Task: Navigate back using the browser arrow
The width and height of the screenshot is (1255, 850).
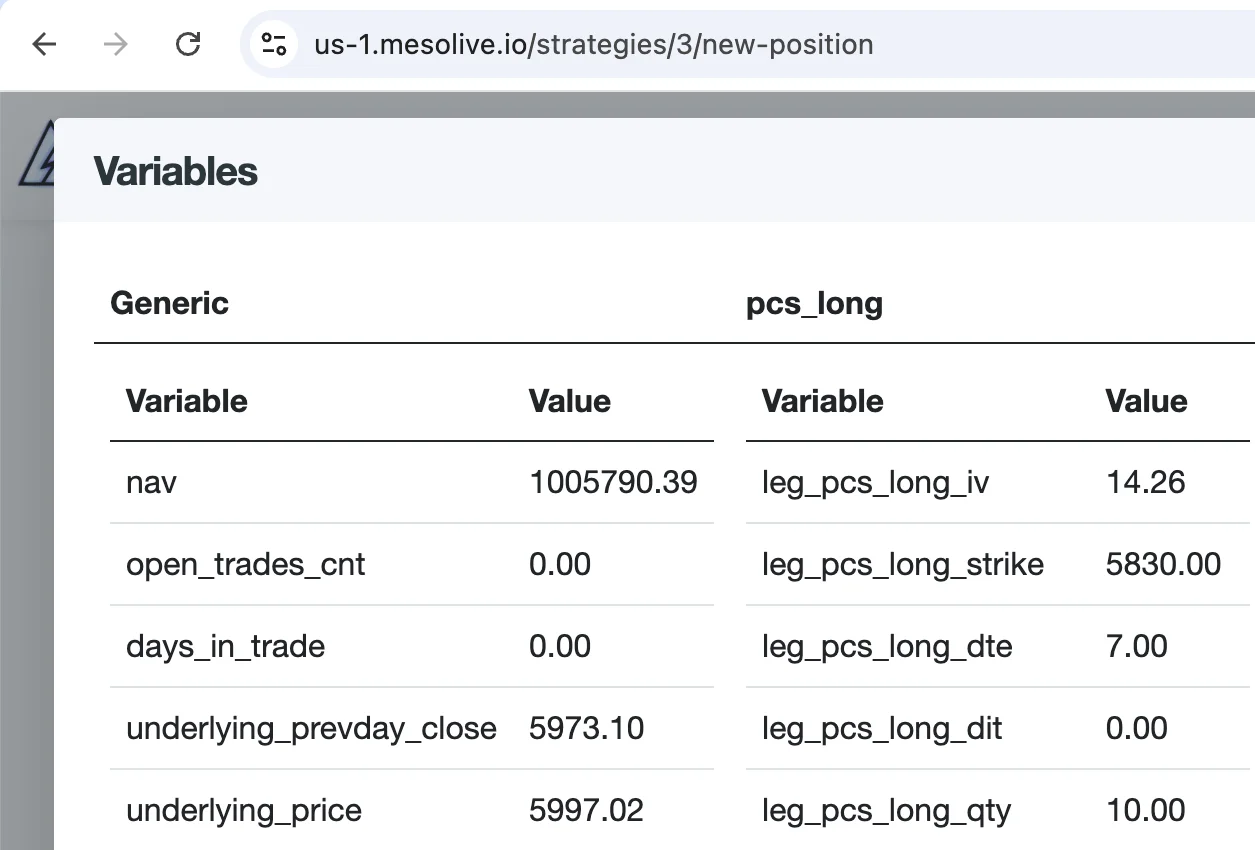Action: point(43,44)
